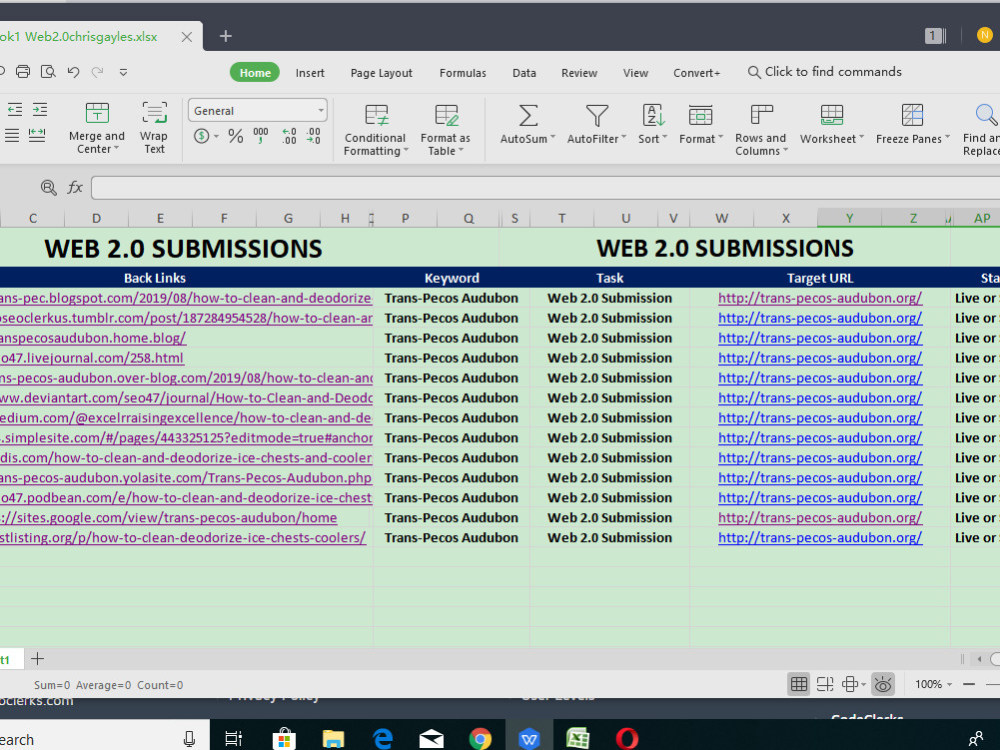Click the zoom magnifier icon beside fx

pyautogui.click(x=48, y=188)
